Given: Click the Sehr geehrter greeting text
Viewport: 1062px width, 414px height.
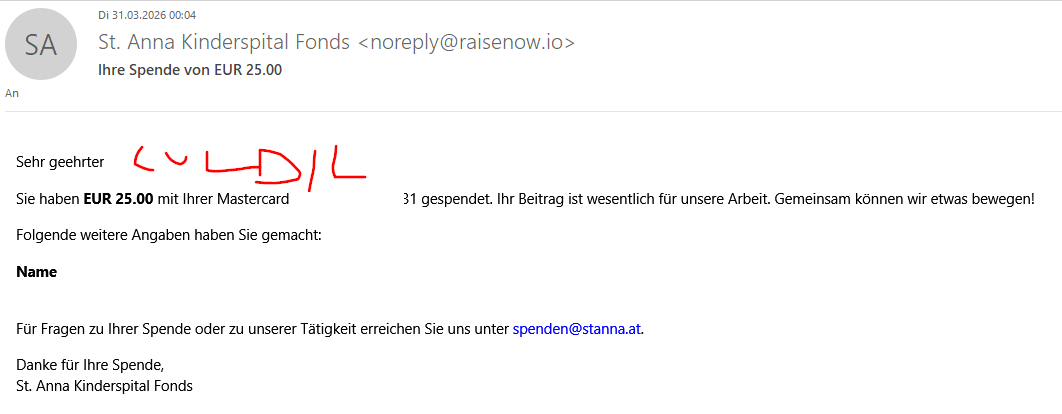Looking at the screenshot, I should click(x=60, y=161).
